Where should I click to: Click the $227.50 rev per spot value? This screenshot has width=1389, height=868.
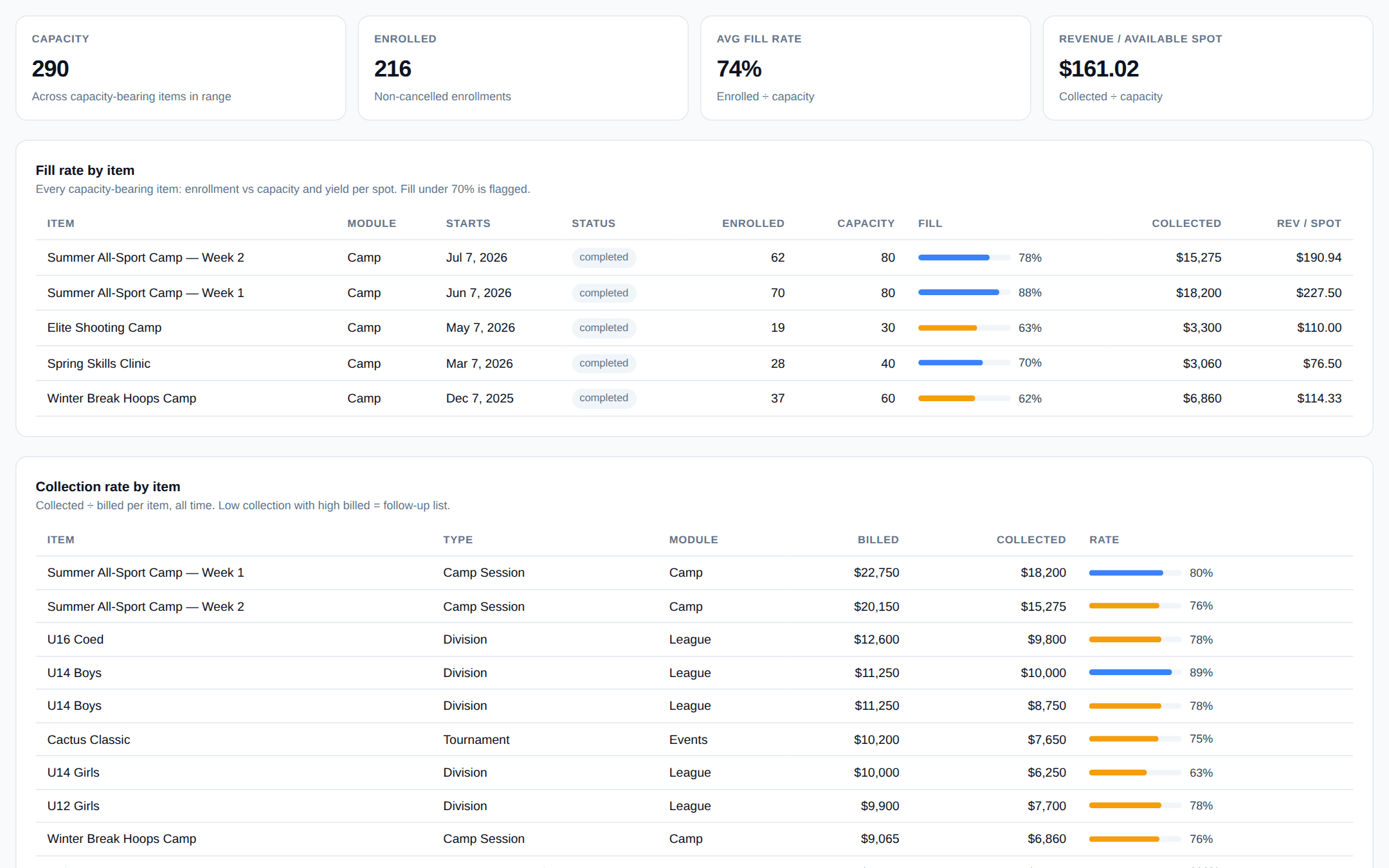coord(1318,293)
